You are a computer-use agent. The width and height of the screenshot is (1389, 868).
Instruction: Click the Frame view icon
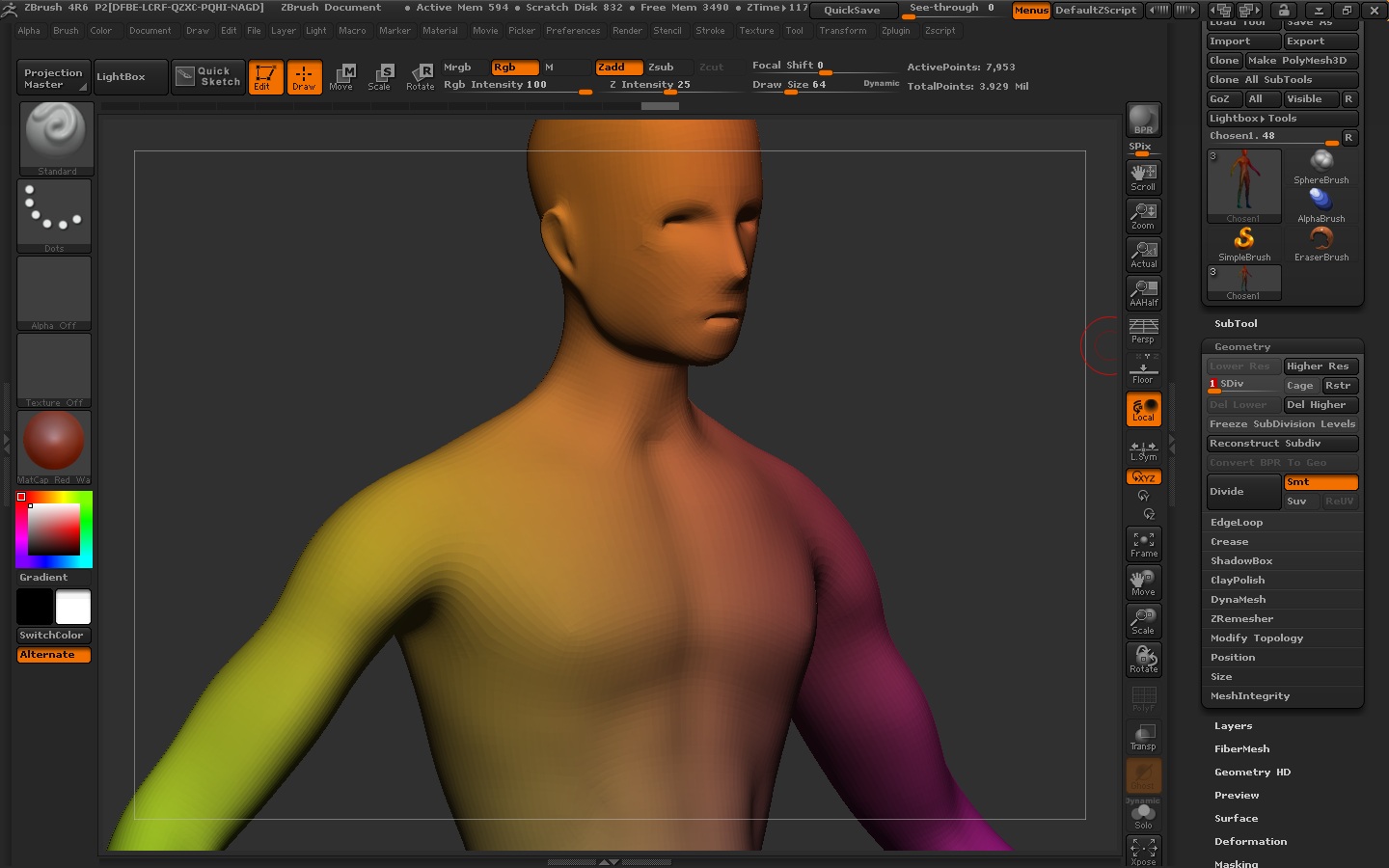[1143, 544]
